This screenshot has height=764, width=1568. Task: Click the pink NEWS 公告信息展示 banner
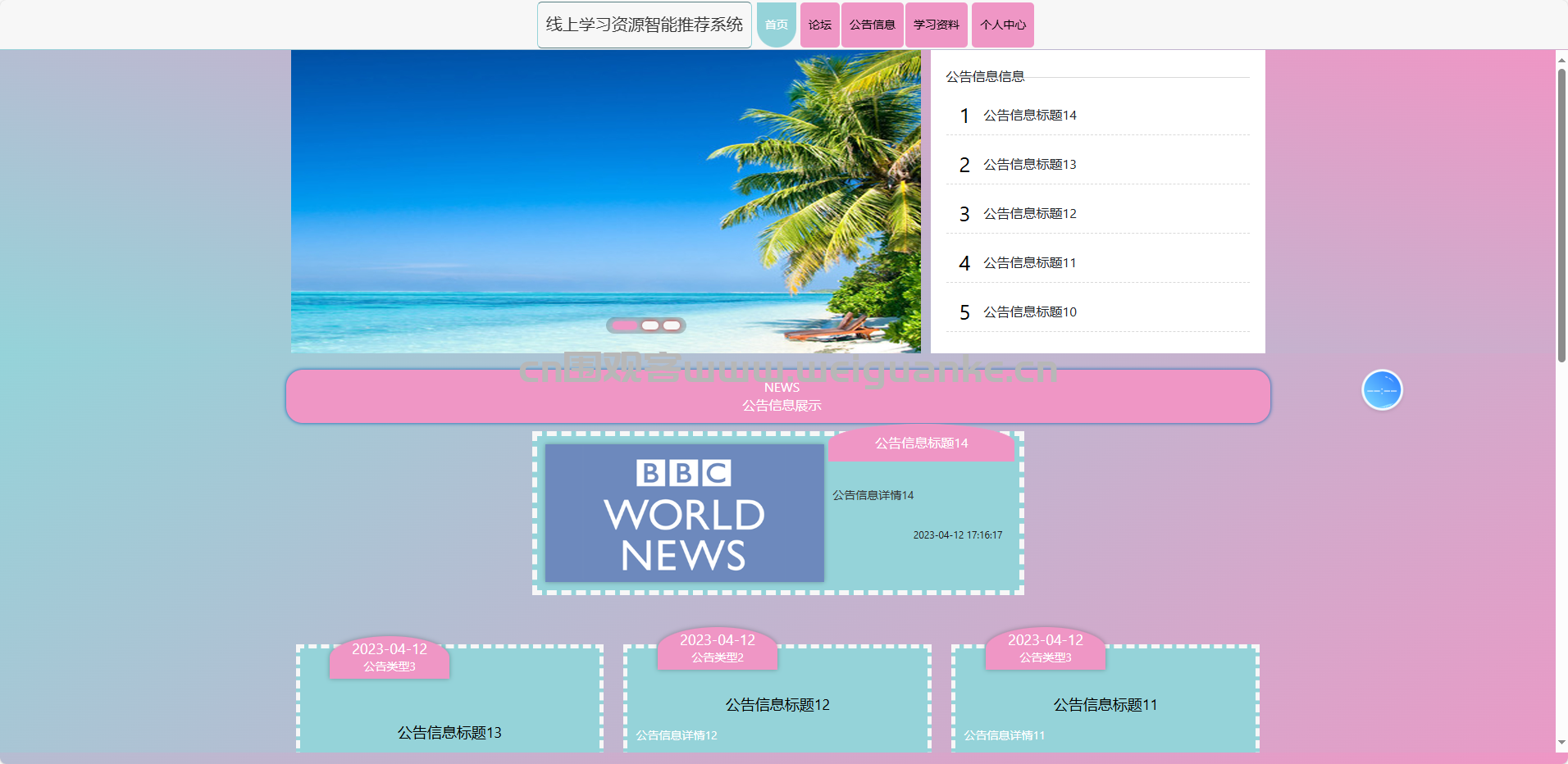tap(777, 397)
